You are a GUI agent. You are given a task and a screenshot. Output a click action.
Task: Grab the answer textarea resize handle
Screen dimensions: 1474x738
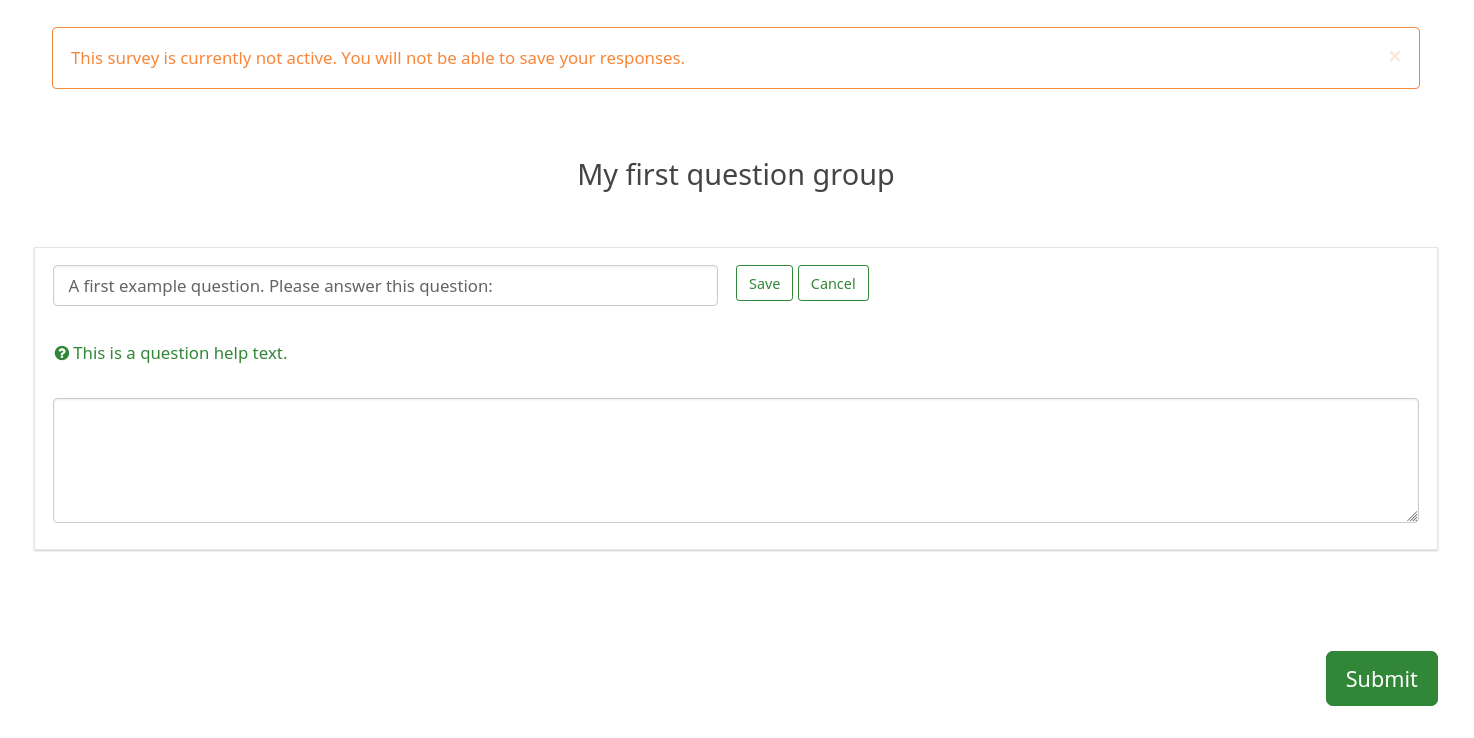(1412, 516)
